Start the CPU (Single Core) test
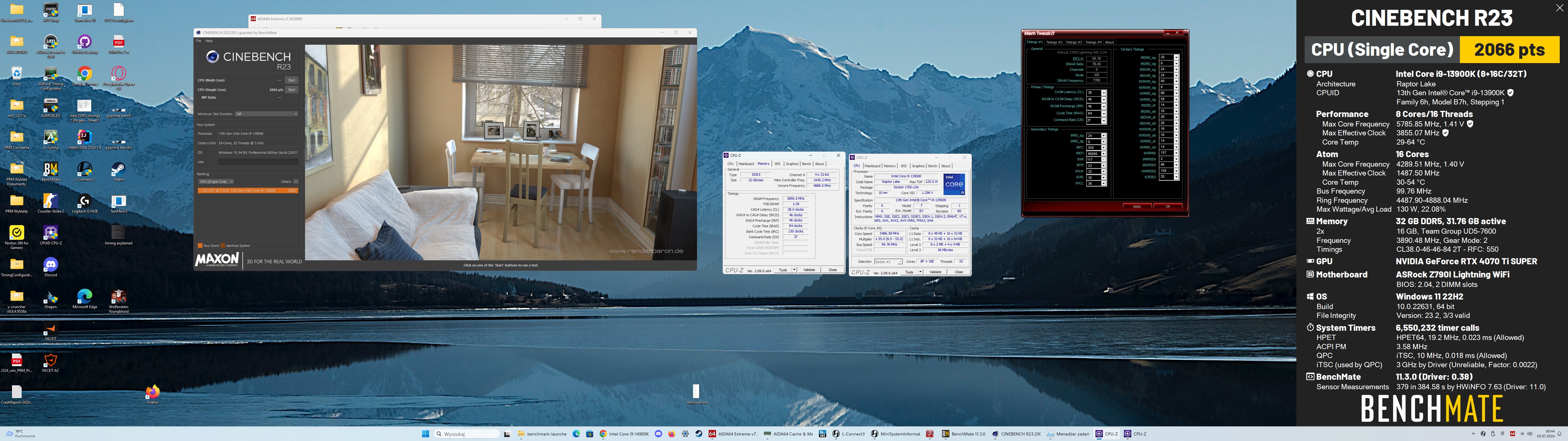The height and width of the screenshot is (441, 1568). click(x=292, y=89)
